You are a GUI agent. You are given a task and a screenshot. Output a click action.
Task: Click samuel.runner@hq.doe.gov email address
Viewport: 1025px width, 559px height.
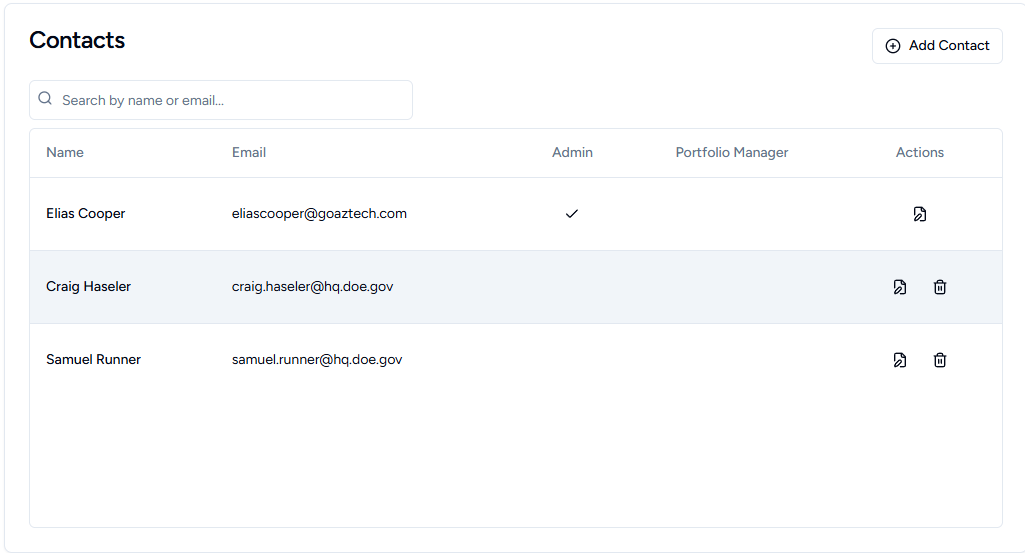coord(317,360)
